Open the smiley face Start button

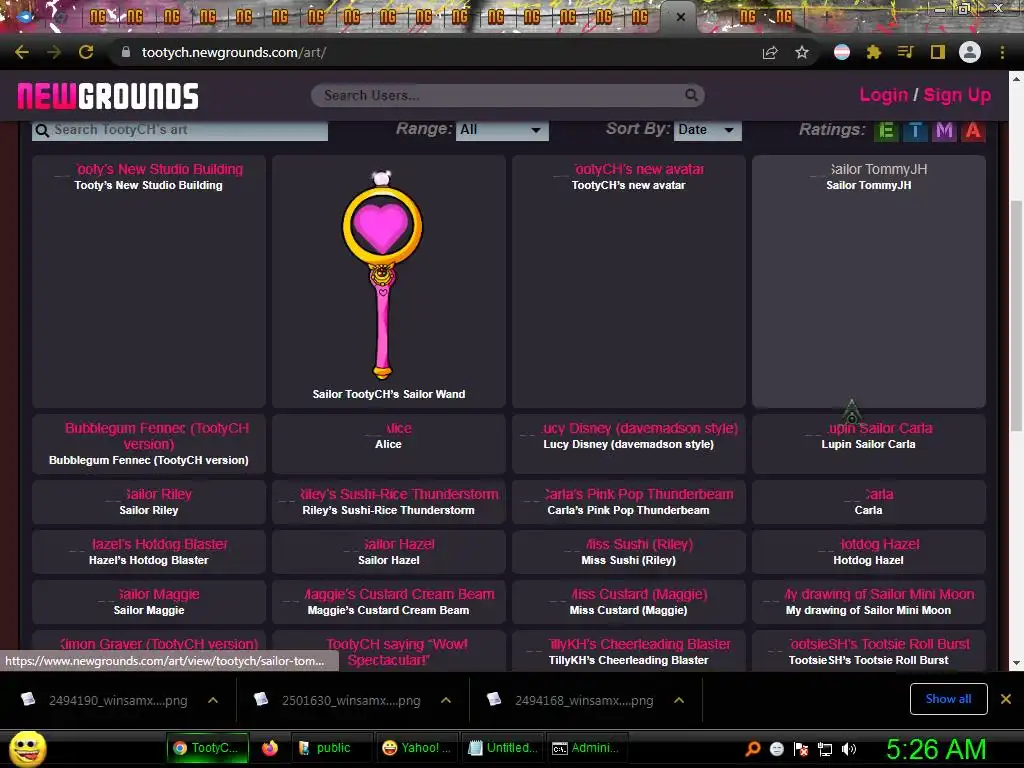[x=28, y=748]
